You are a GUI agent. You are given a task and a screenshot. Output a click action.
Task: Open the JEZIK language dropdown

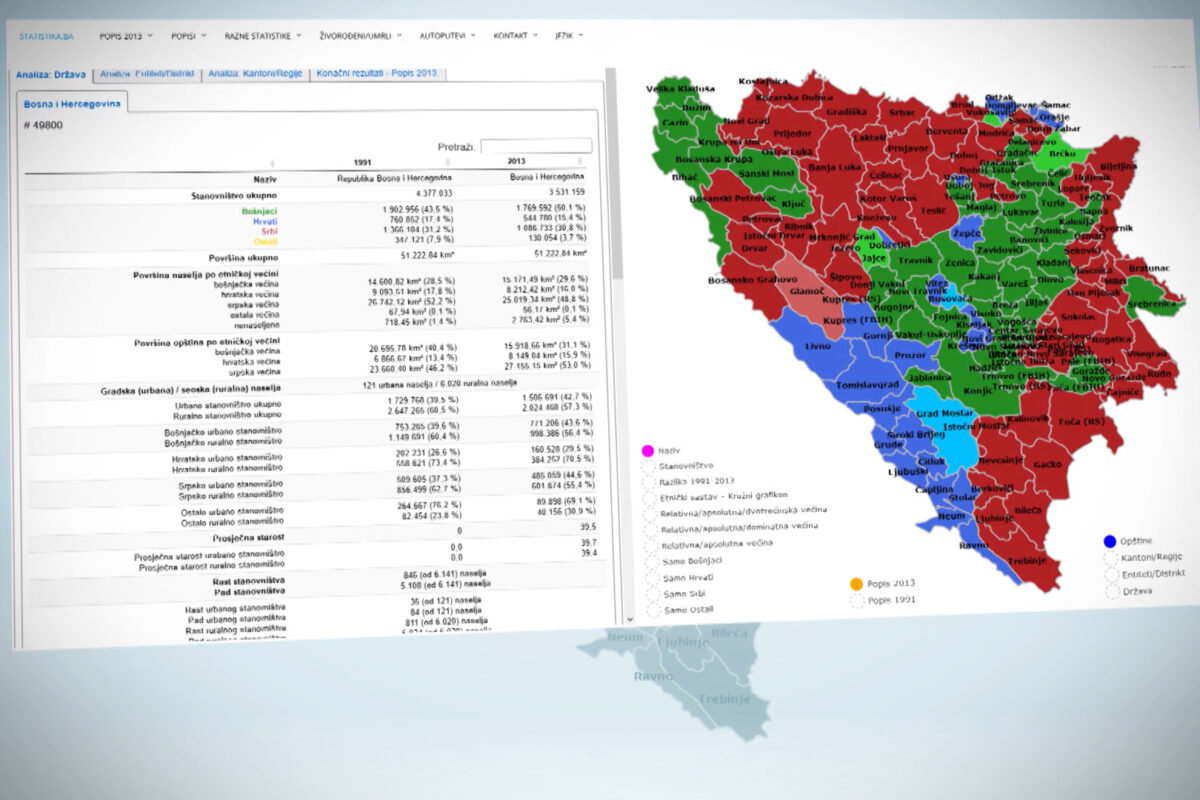tap(570, 36)
